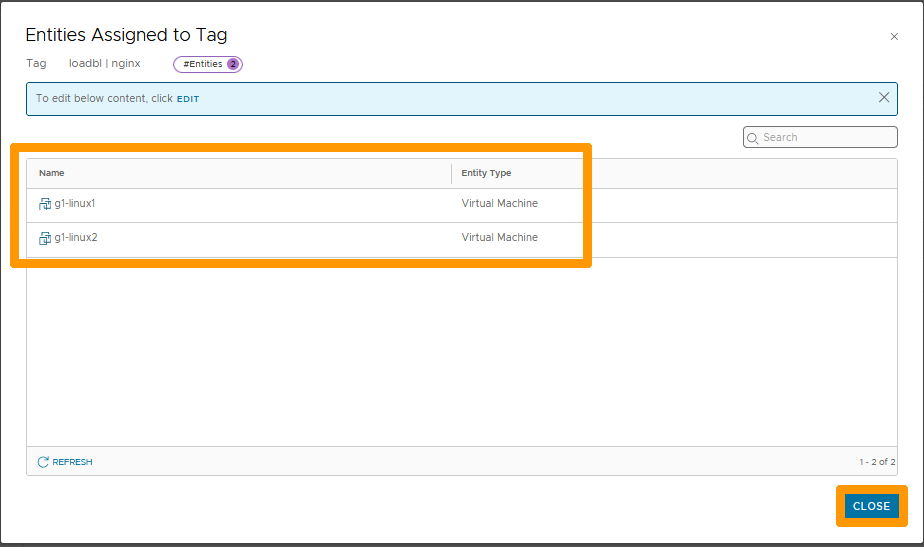
Task: Click the VM icon beside g1-linux2
Action: [45, 238]
